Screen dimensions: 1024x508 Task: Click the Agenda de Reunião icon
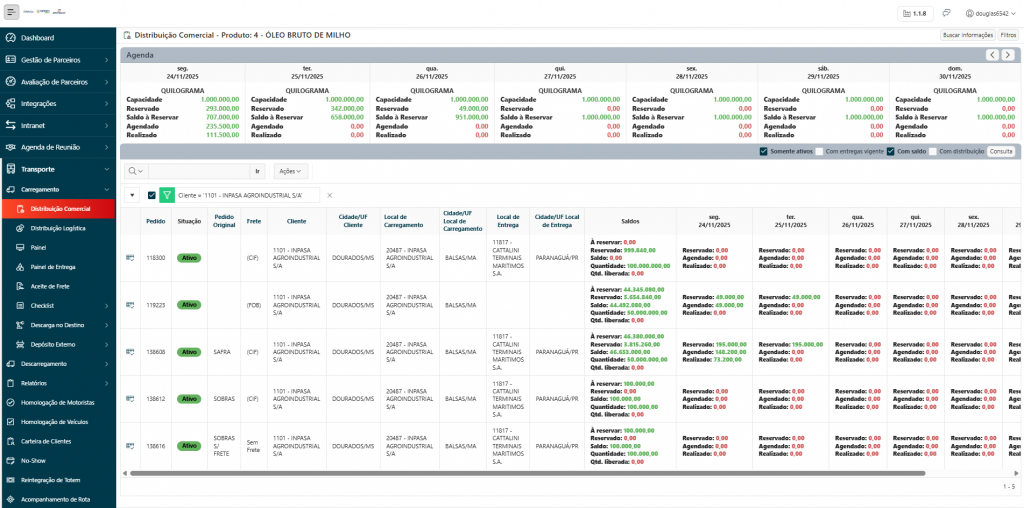[10, 148]
